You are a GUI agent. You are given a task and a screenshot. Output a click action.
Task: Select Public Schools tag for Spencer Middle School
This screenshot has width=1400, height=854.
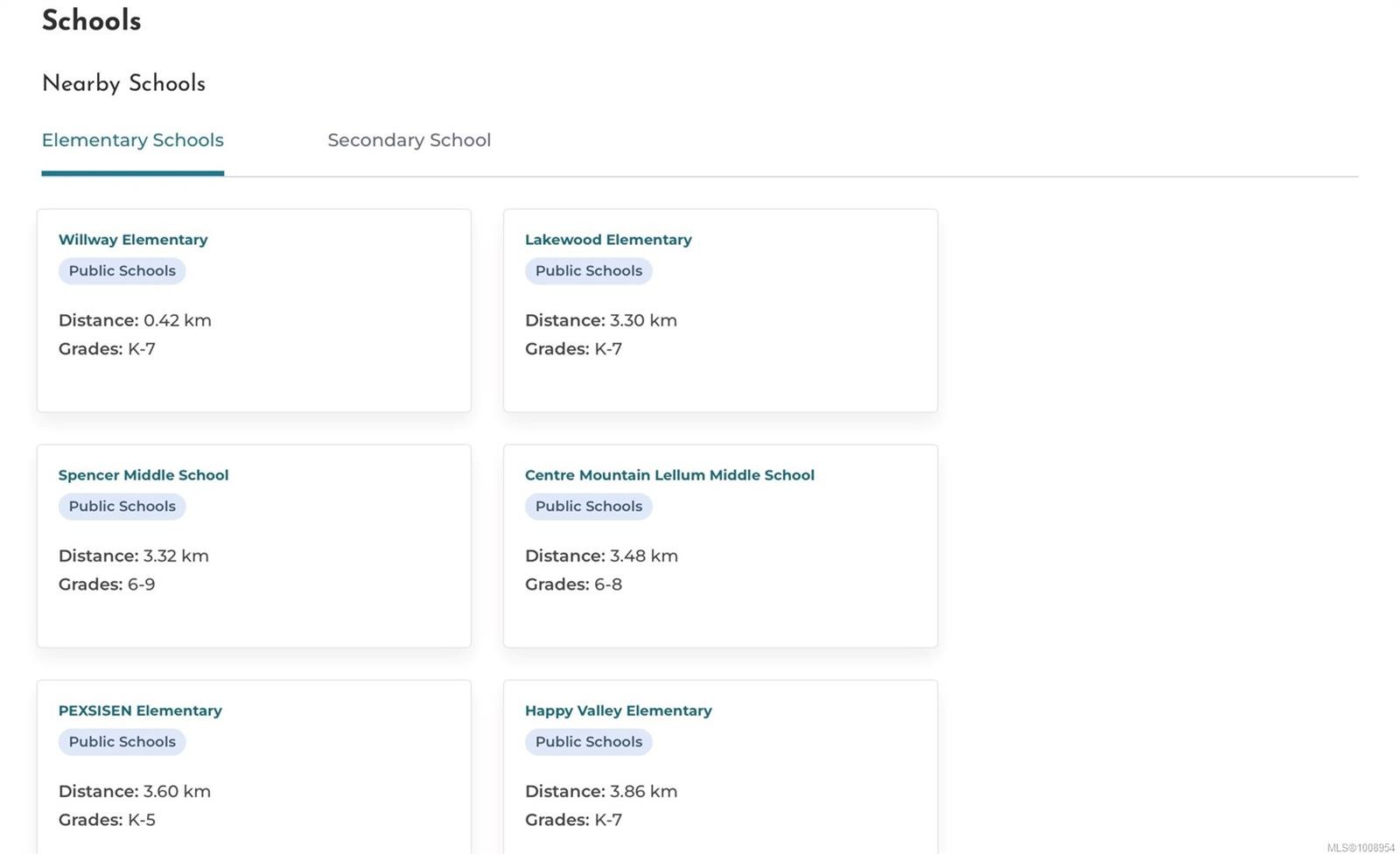pos(122,507)
